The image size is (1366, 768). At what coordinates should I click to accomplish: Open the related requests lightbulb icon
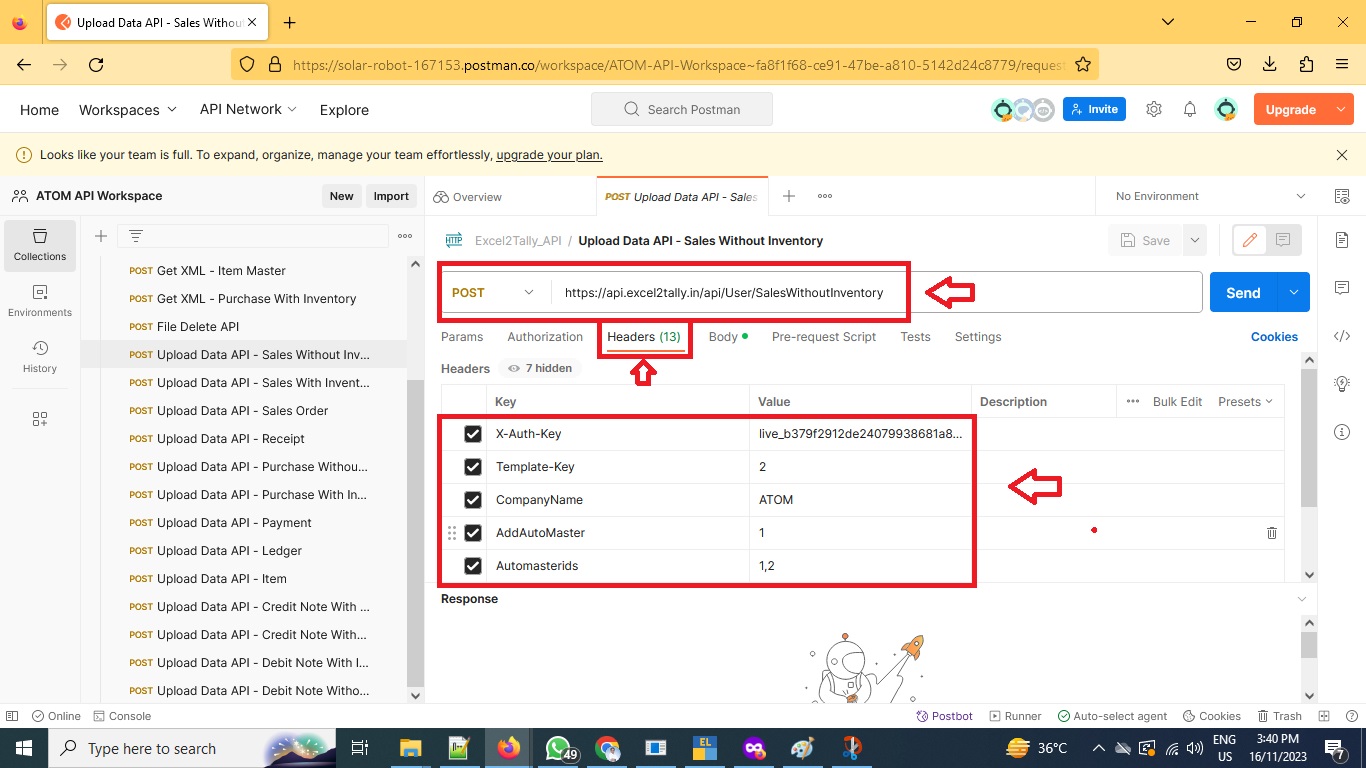1342,384
